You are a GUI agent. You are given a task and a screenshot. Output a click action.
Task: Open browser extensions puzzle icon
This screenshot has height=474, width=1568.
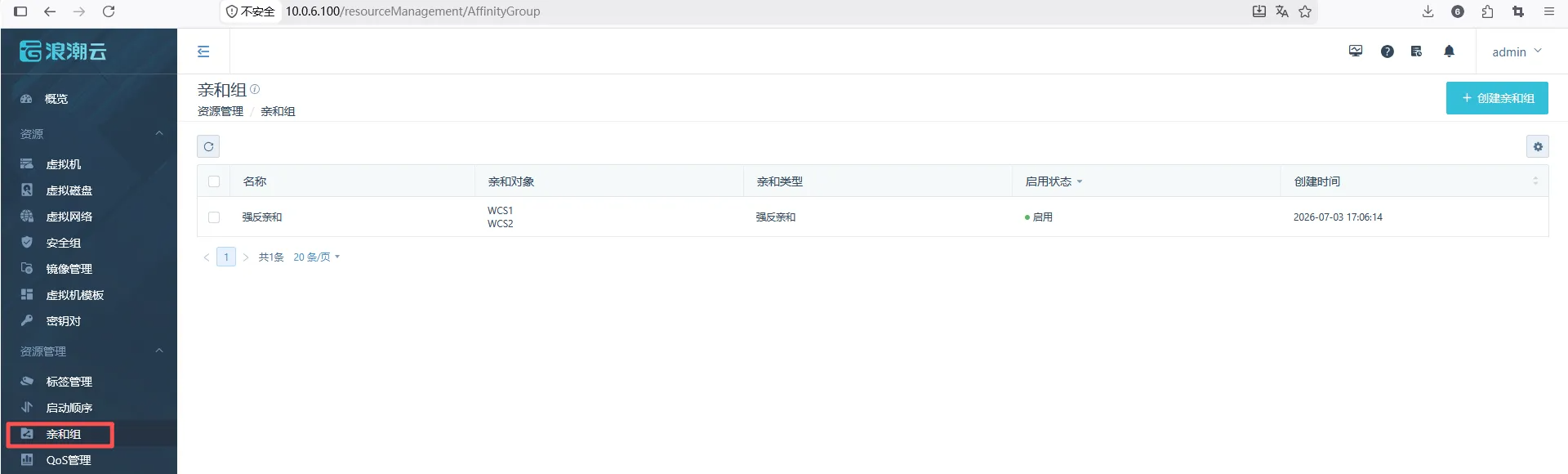[1487, 11]
